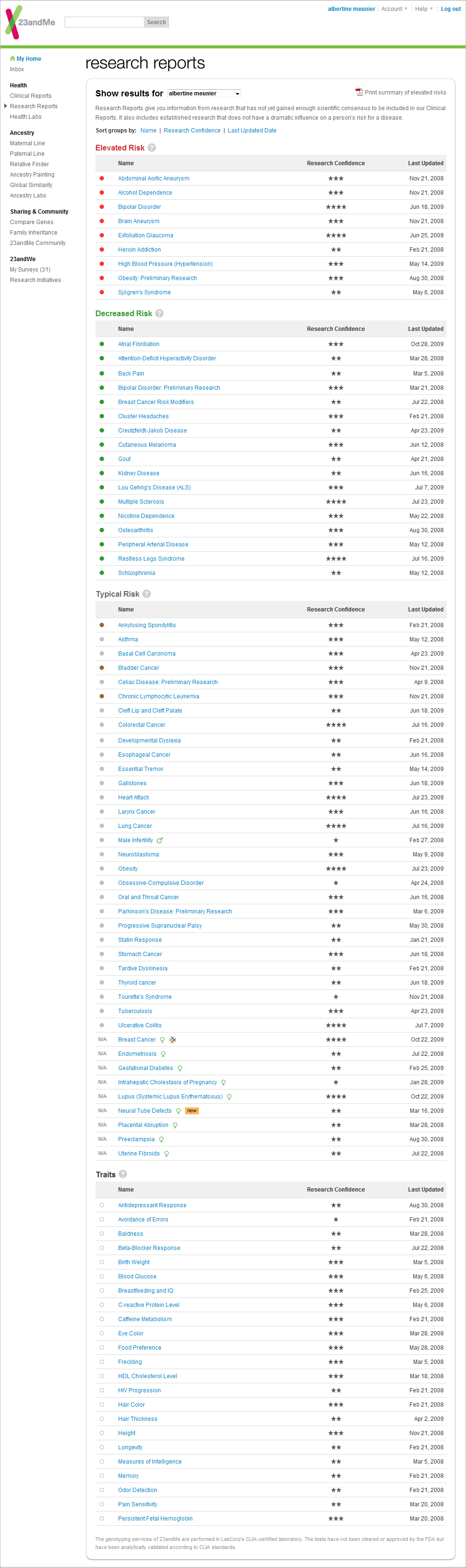The width and height of the screenshot is (466, 1568).
Task: Open Family Inheritance in the sidebar
Action: coord(34,233)
